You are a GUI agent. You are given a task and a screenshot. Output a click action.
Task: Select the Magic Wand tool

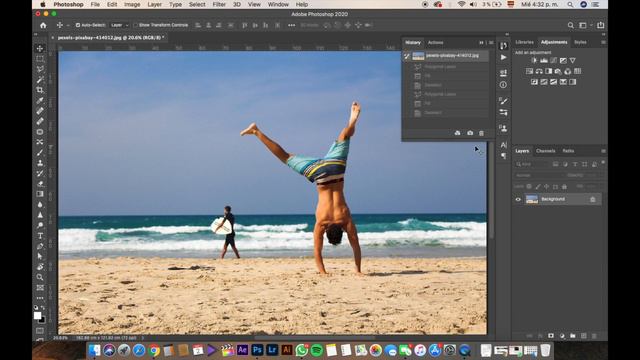40,80
